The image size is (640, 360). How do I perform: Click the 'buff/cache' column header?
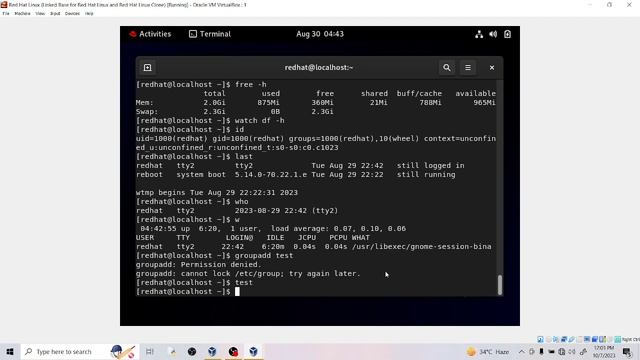coord(419,93)
